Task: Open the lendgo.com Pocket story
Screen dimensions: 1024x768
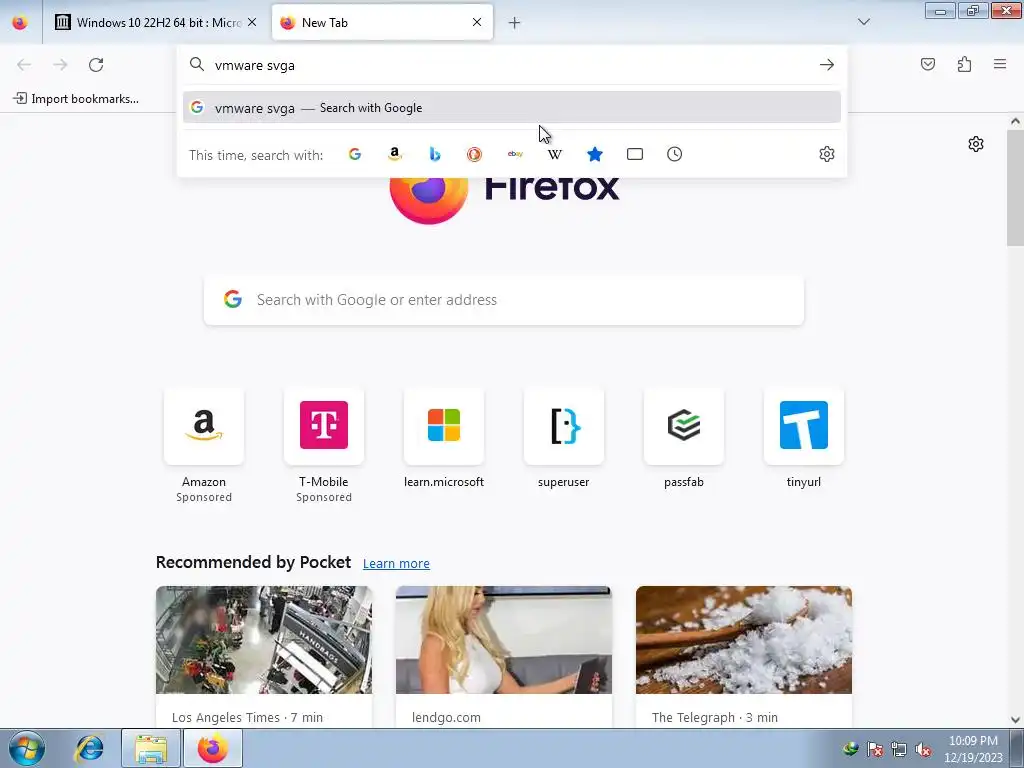Action: (x=504, y=656)
